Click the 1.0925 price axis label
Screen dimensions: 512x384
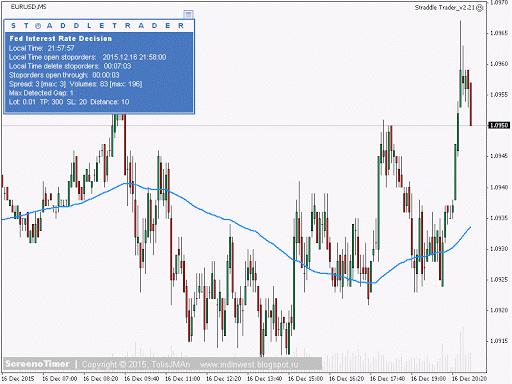point(499,280)
